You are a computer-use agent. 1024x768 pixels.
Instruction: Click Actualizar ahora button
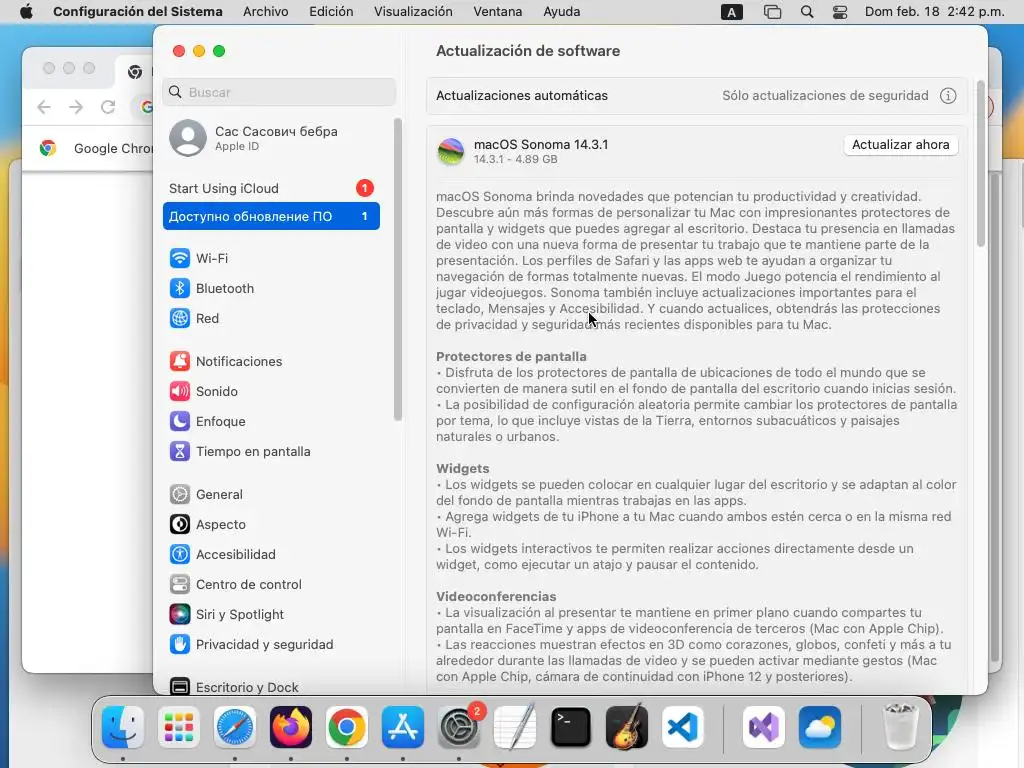(x=901, y=145)
